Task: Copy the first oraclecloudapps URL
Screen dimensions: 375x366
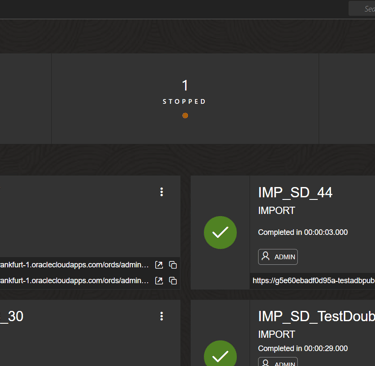Action: [x=173, y=265]
